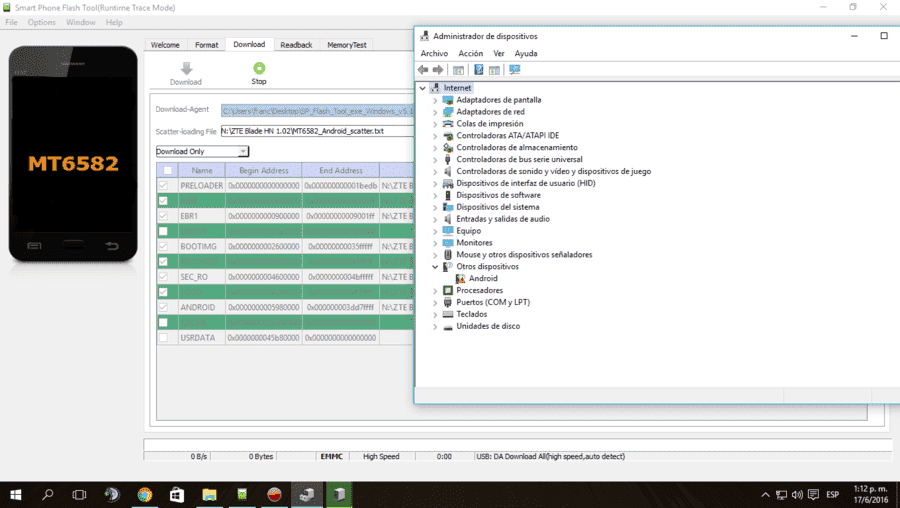Click the help toolbar icon in Device Manager
The width and height of the screenshot is (900, 508).
click(x=479, y=69)
